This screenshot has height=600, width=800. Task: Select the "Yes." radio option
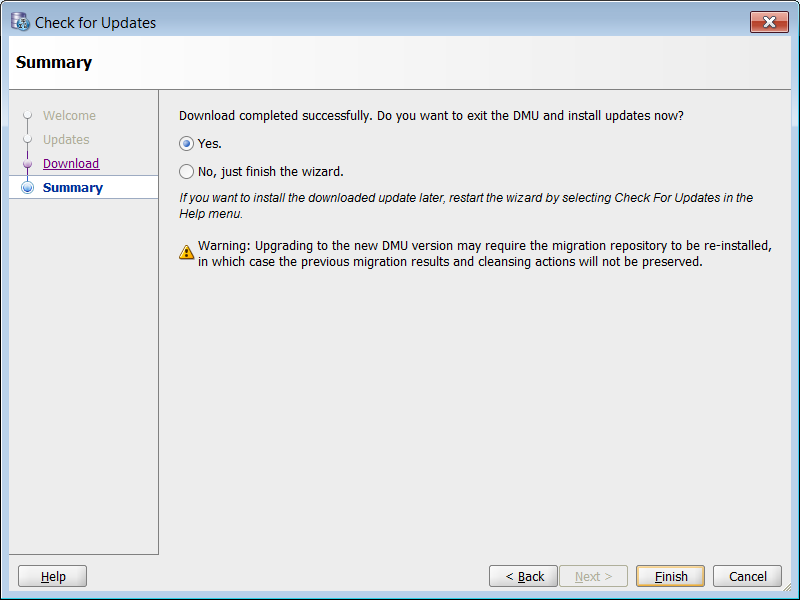pyautogui.click(x=187, y=144)
